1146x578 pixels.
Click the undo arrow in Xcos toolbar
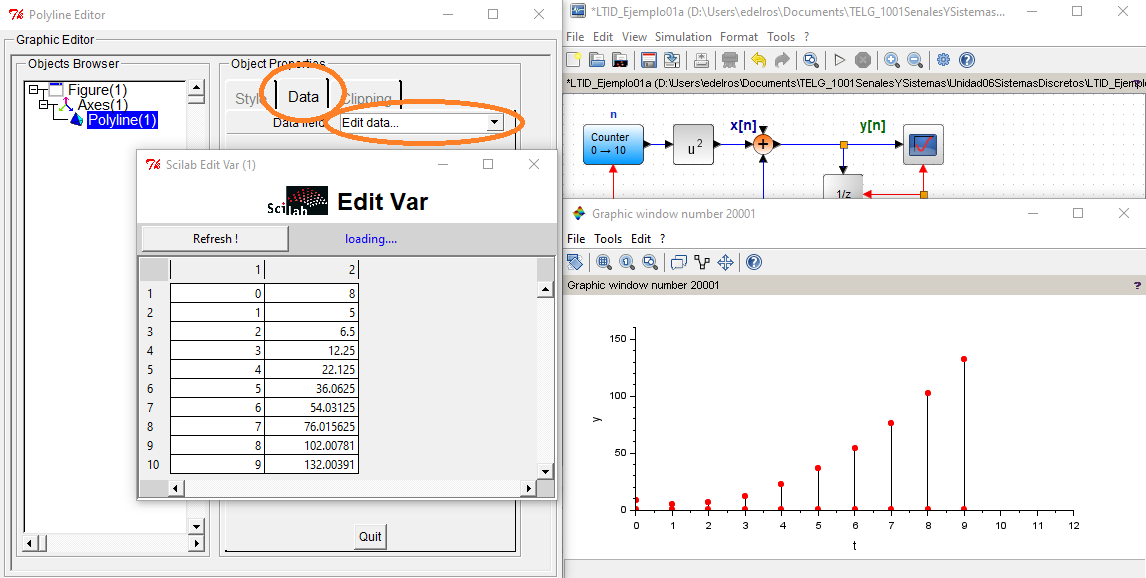[759, 61]
